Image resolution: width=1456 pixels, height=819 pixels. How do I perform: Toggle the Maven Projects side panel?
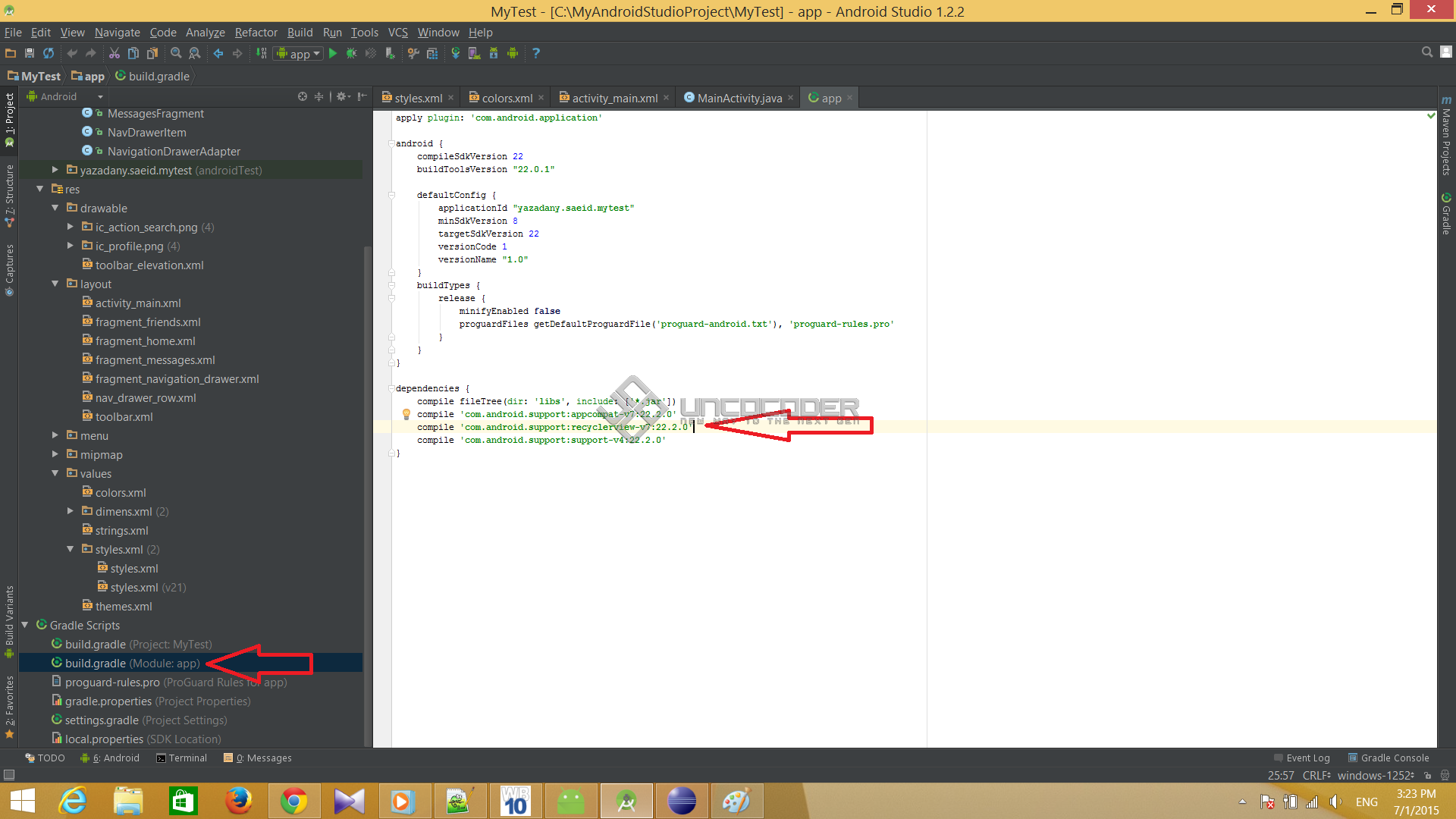(x=1446, y=135)
